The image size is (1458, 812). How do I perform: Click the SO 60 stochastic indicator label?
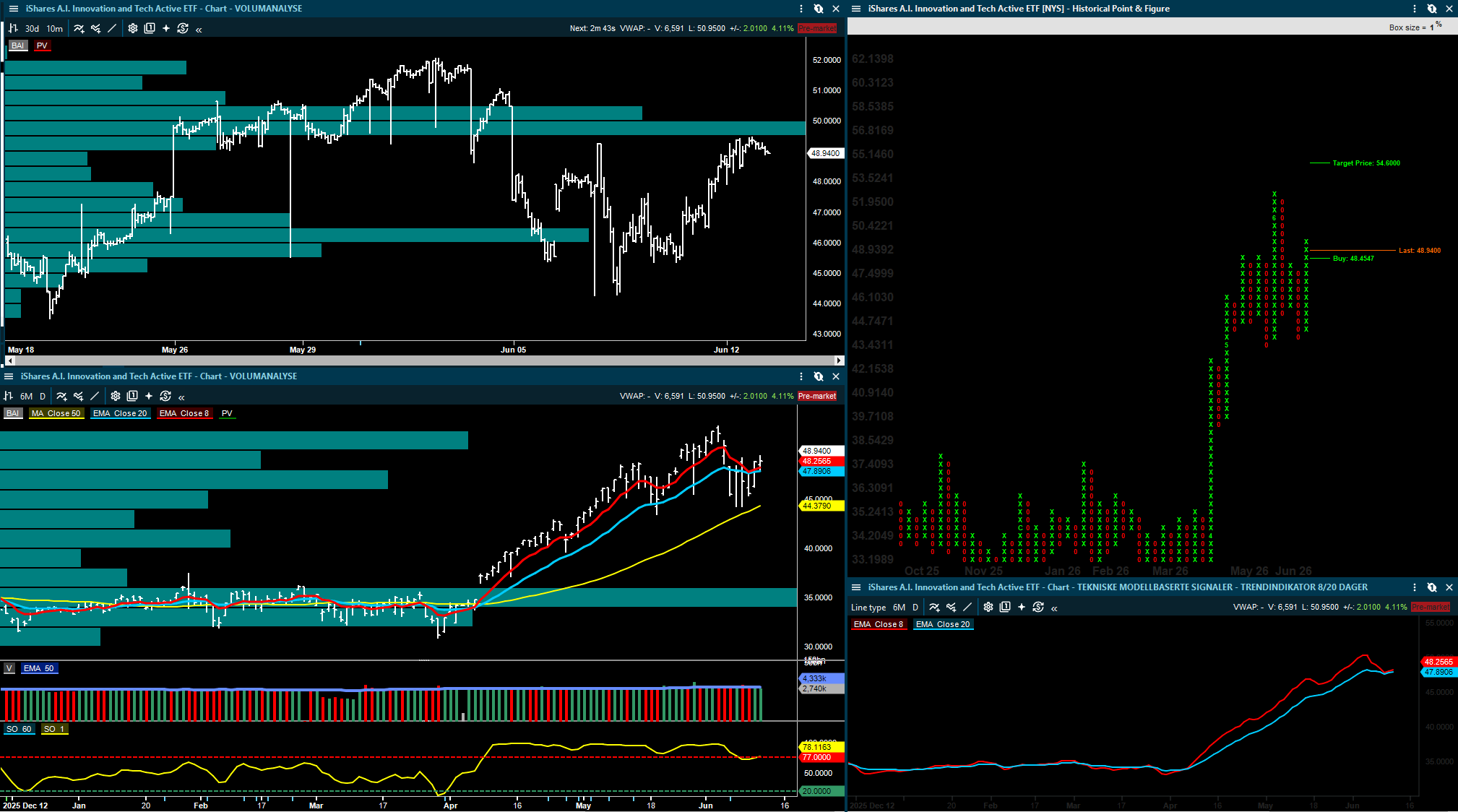pos(19,729)
